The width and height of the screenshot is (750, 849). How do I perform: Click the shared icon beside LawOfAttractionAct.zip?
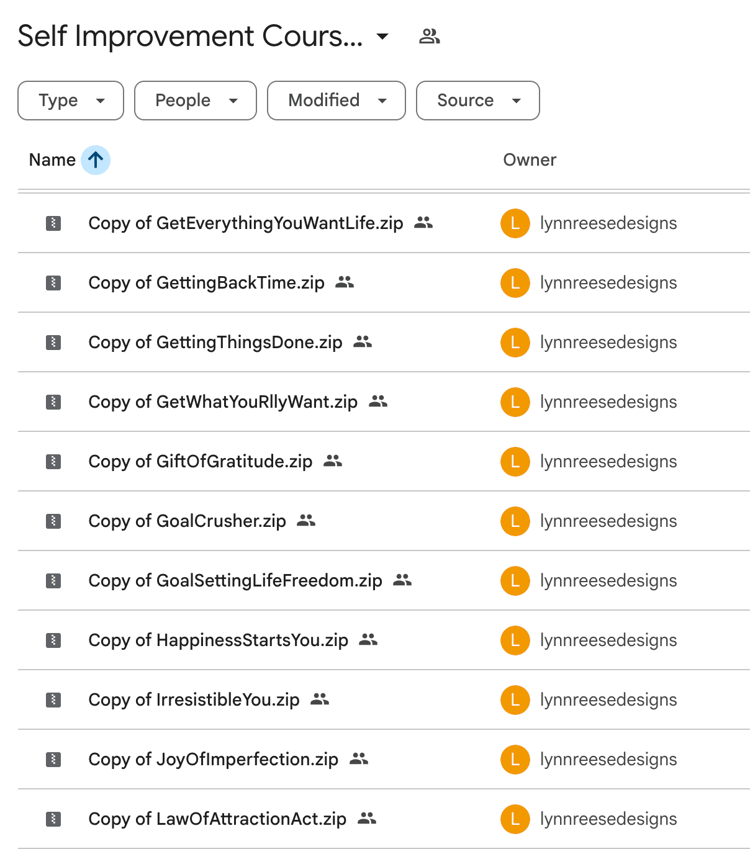coord(367,819)
